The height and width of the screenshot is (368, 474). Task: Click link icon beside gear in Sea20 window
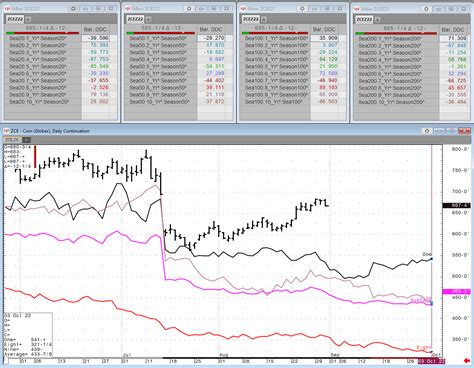pos(86,9)
